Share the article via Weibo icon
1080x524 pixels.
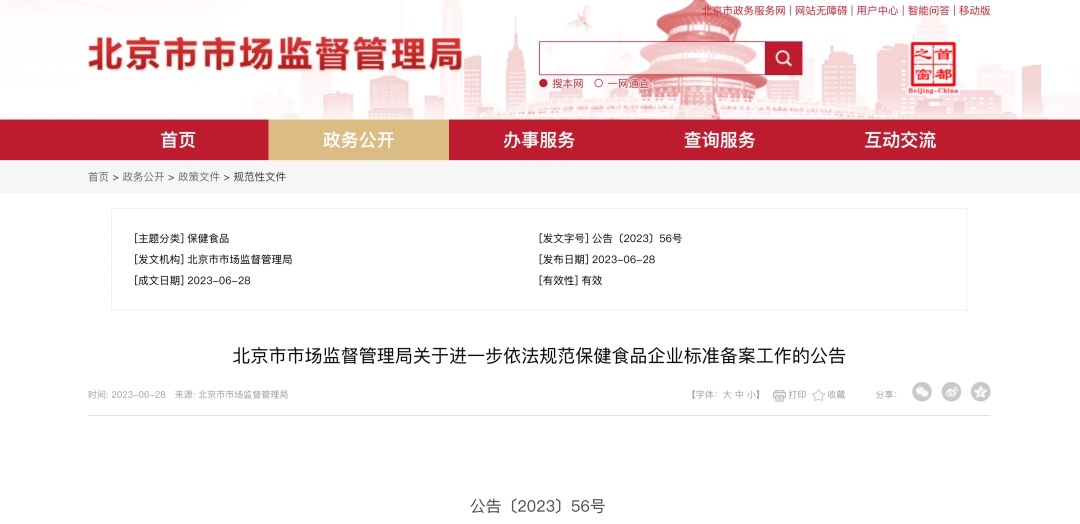(951, 392)
